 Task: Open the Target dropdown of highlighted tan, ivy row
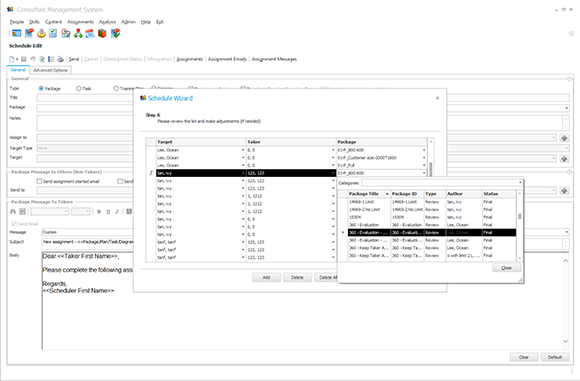click(x=243, y=173)
